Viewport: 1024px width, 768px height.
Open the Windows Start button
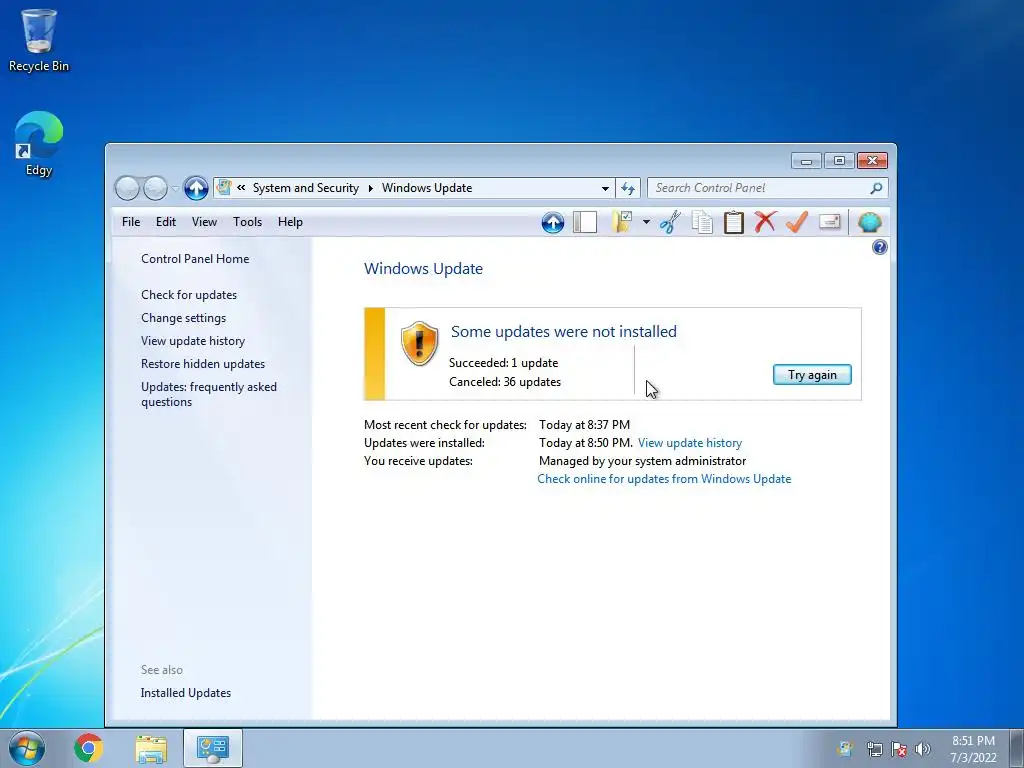point(27,748)
